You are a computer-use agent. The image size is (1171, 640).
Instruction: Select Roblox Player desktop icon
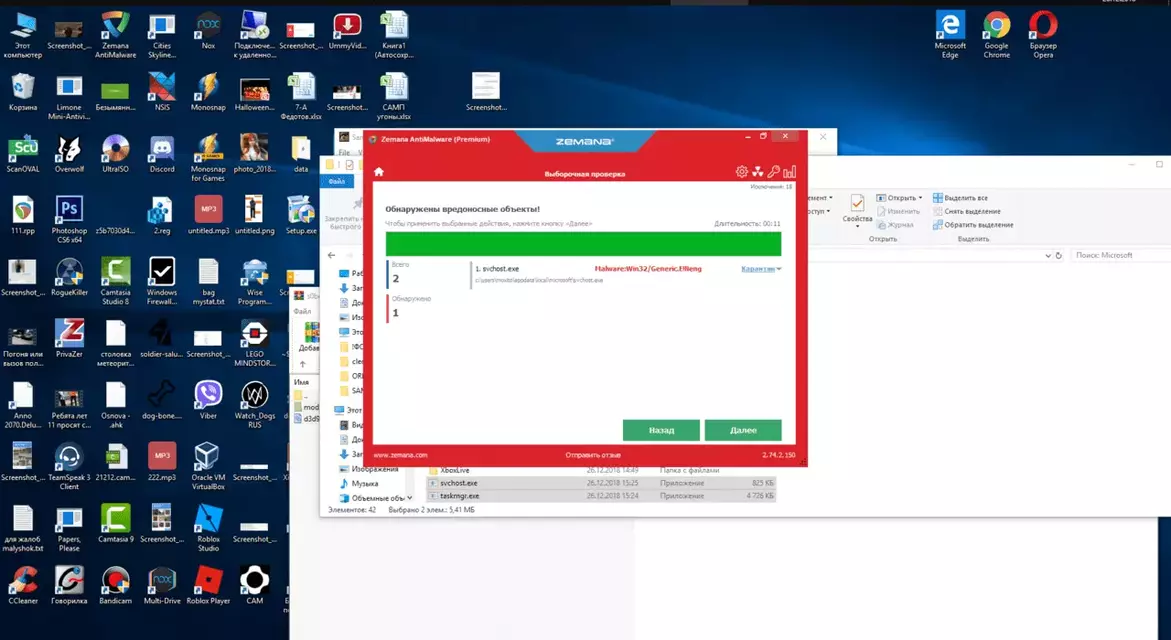pyautogui.click(x=208, y=585)
